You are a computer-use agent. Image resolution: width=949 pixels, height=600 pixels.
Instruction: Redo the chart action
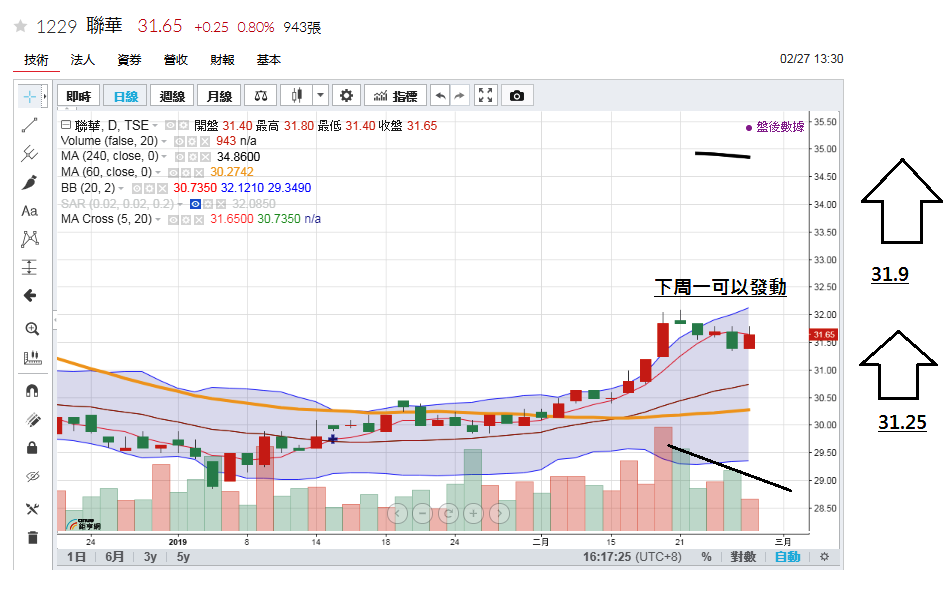point(460,96)
